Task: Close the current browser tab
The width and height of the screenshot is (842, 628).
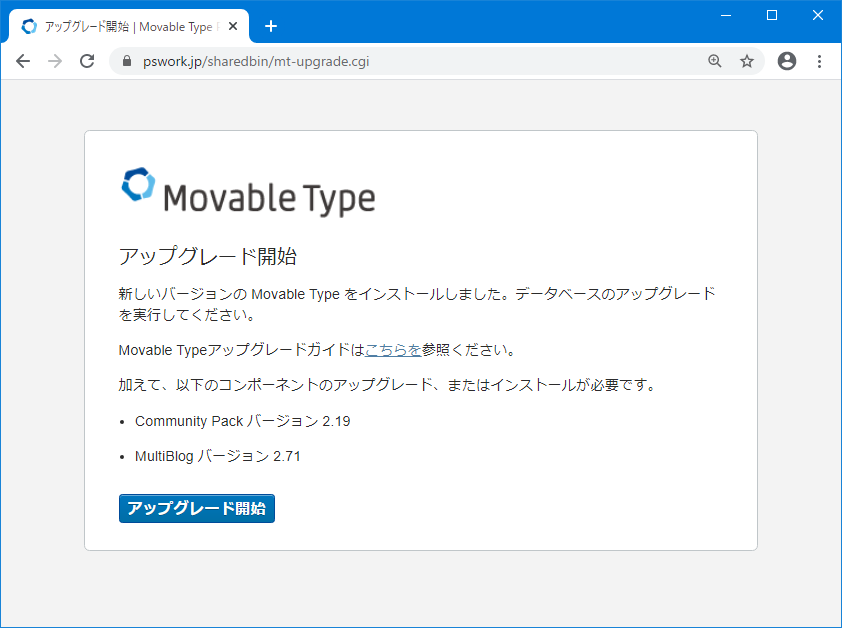Action: pos(233,26)
